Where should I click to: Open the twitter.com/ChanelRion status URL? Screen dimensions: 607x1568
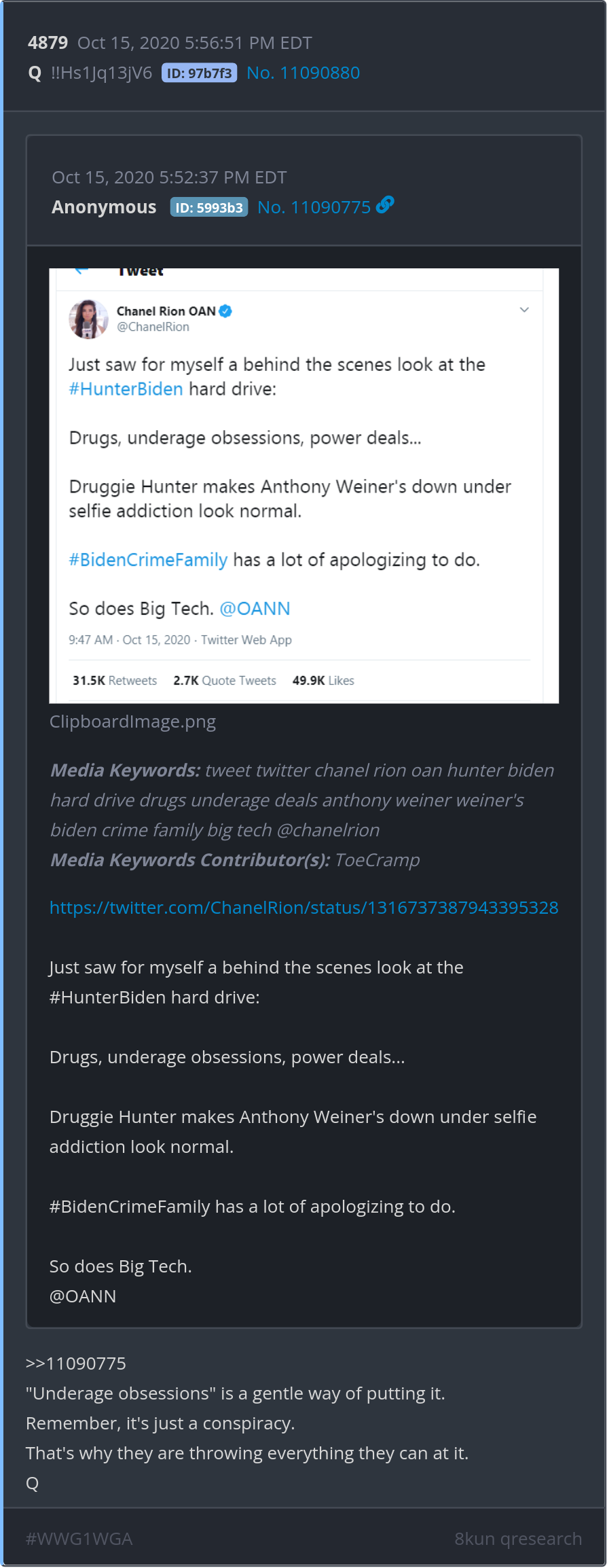(x=303, y=908)
